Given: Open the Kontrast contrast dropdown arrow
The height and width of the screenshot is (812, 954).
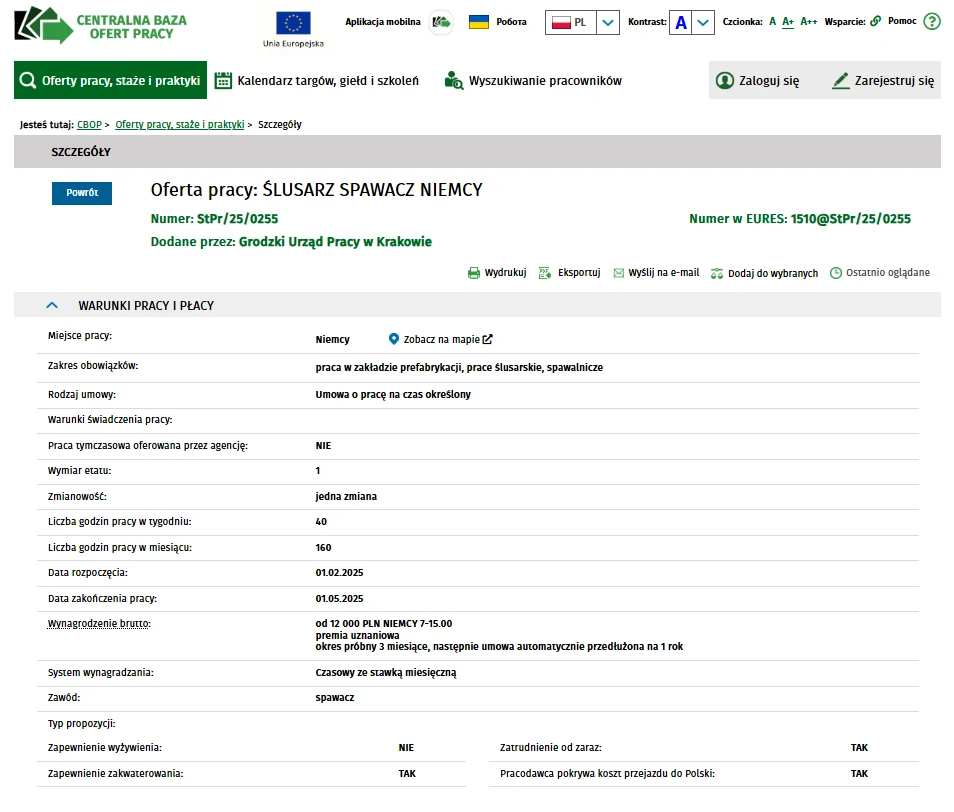Looking at the screenshot, I should pyautogui.click(x=703, y=22).
